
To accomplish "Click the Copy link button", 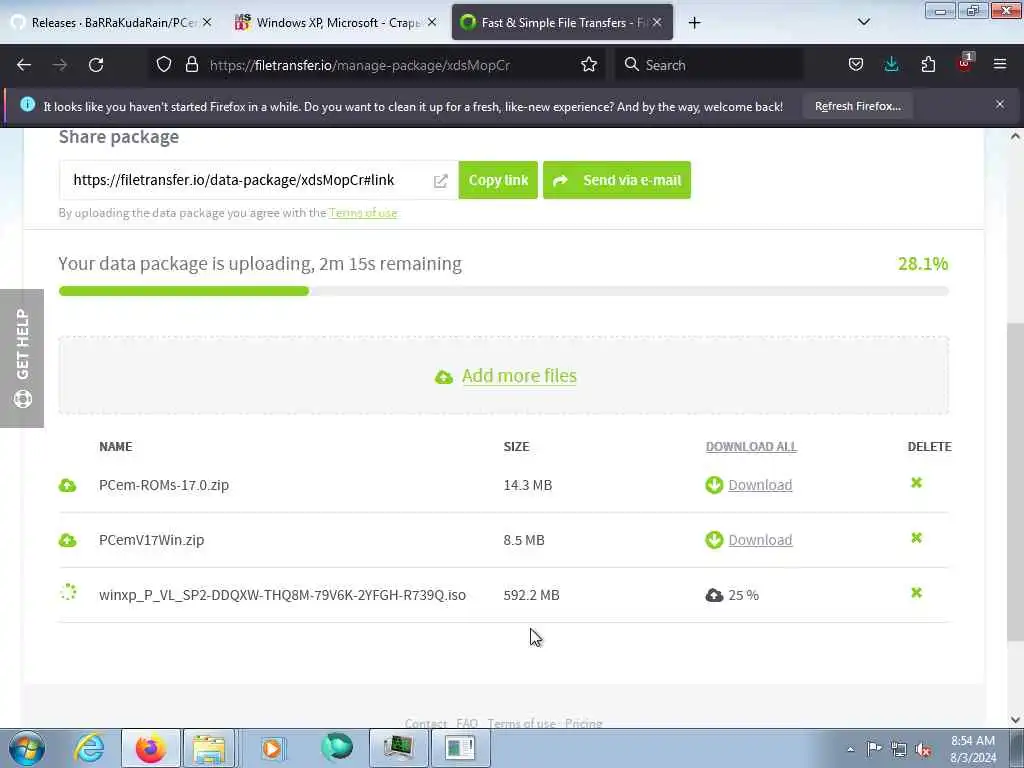I will [x=498, y=180].
